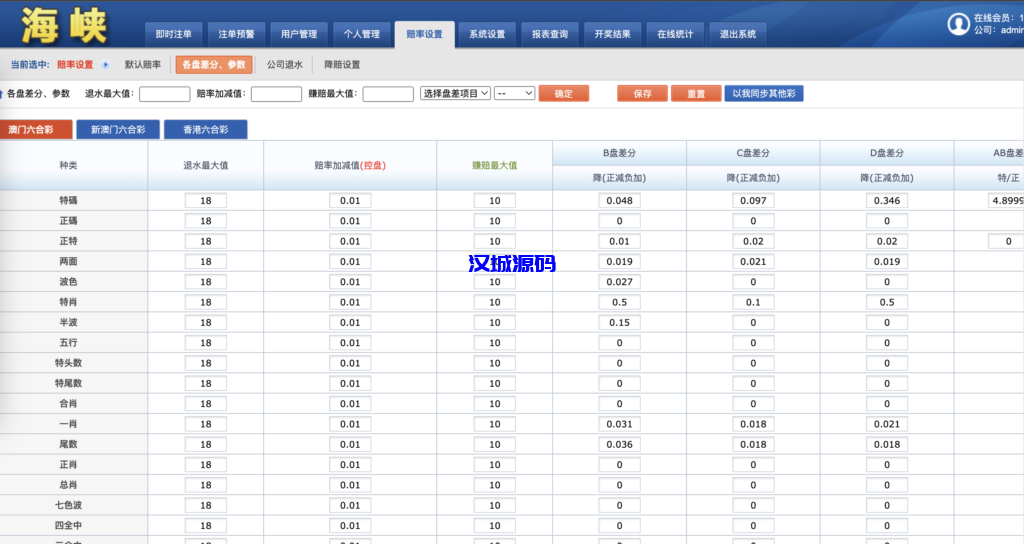1024x544 pixels.
Task: Open 在线统计 menu
Action: pos(675,35)
